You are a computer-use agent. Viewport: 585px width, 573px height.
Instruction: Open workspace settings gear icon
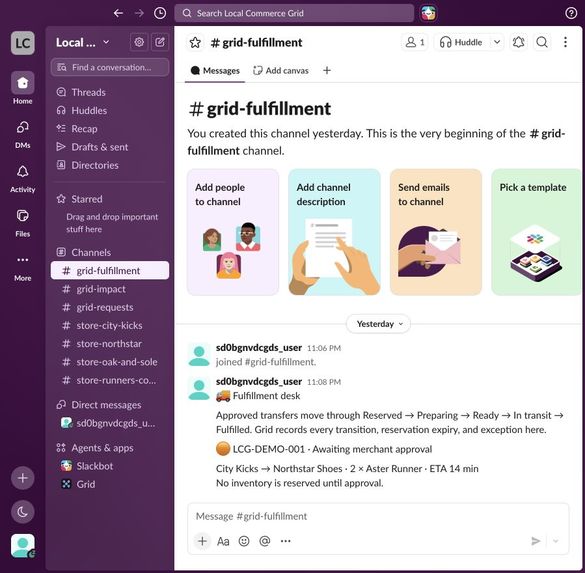pos(139,42)
